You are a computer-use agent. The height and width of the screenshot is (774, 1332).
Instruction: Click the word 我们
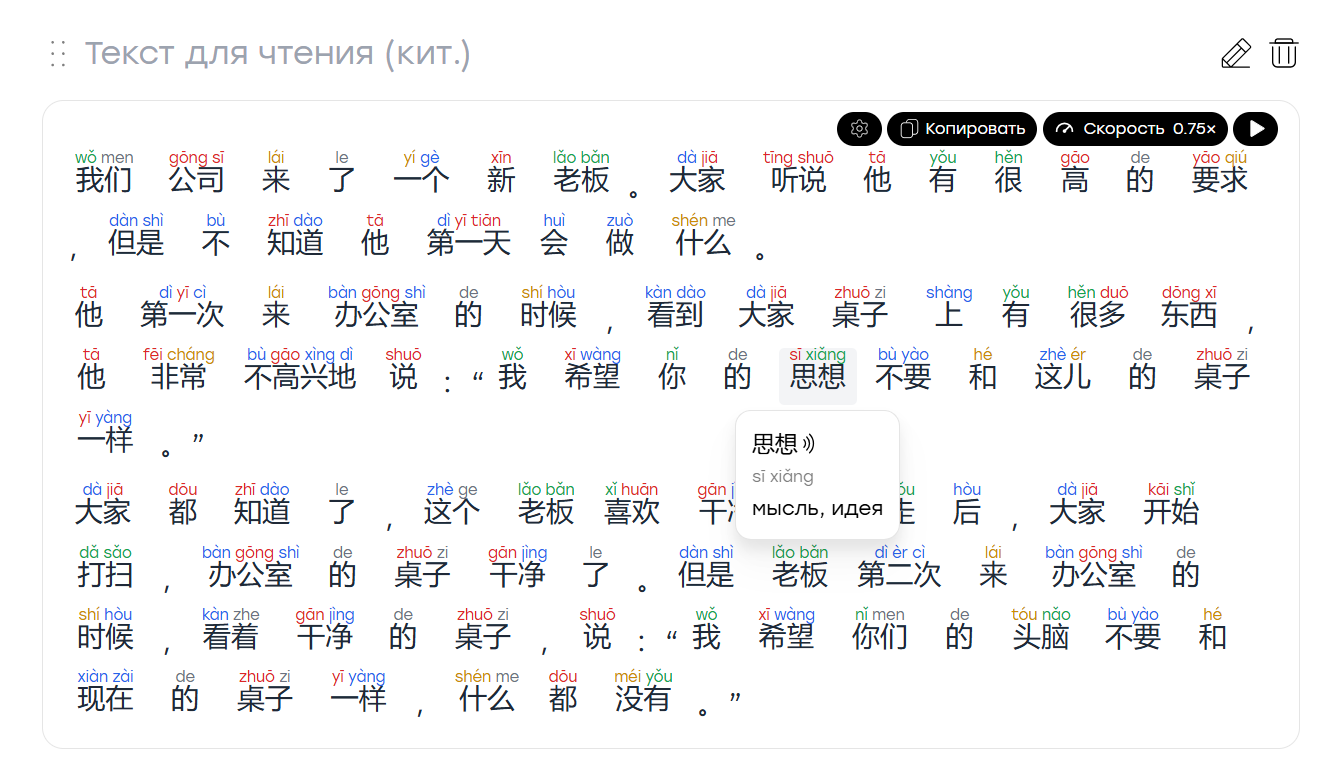(x=104, y=180)
